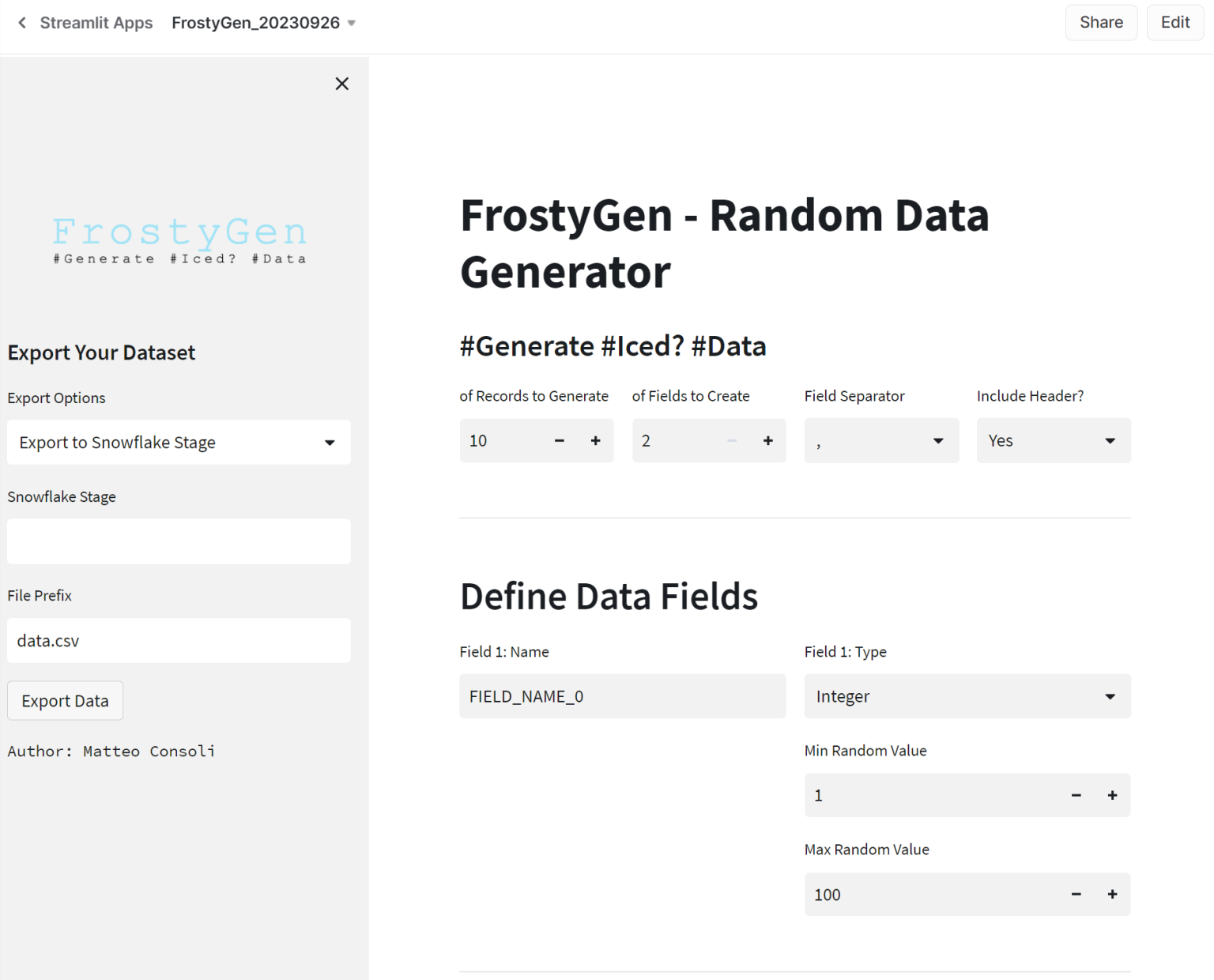Increment the Records to Generate counter
Screen dimensions: 1214x980
click(x=595, y=440)
